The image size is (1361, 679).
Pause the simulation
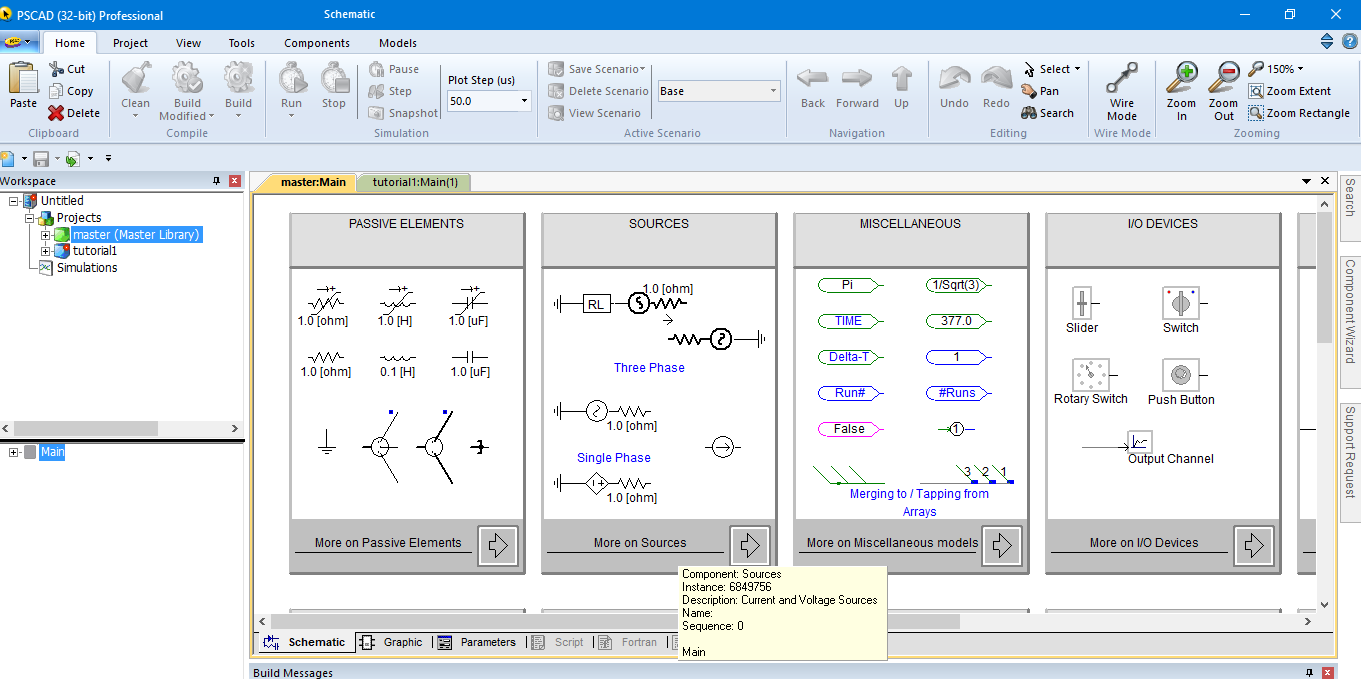(398, 68)
